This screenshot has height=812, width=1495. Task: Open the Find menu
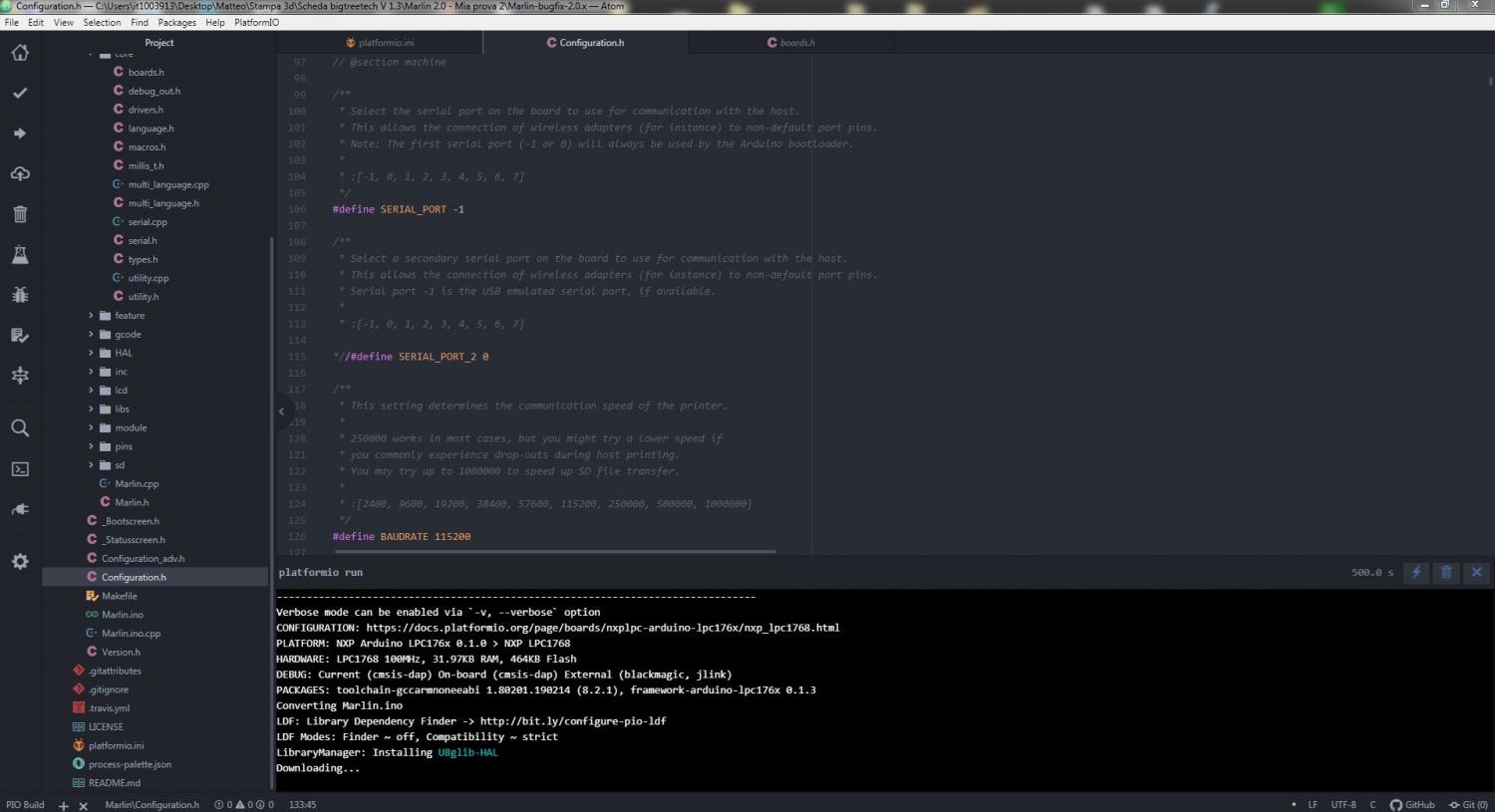tap(140, 23)
